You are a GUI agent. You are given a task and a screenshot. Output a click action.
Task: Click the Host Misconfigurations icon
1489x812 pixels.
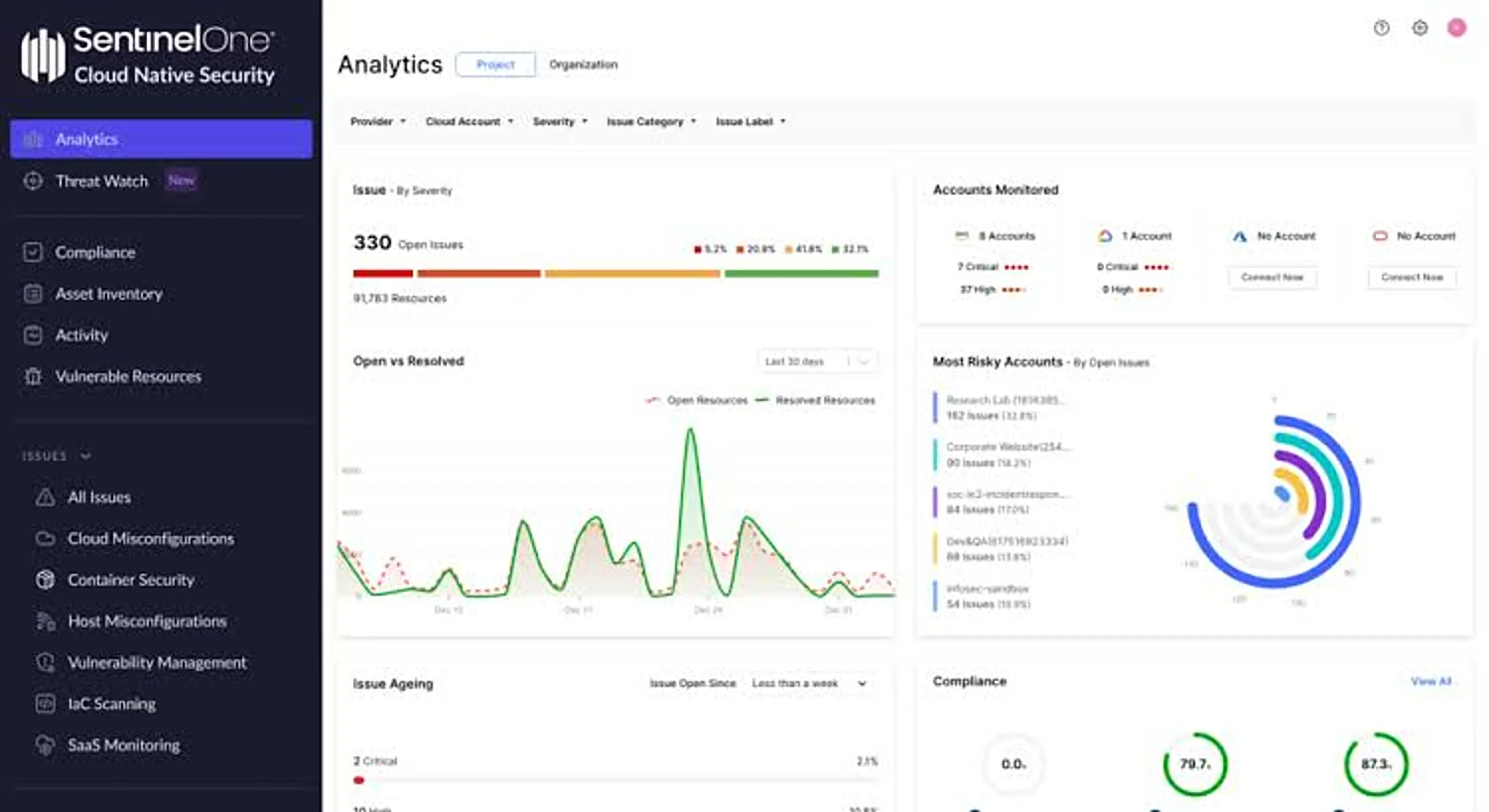click(x=45, y=621)
